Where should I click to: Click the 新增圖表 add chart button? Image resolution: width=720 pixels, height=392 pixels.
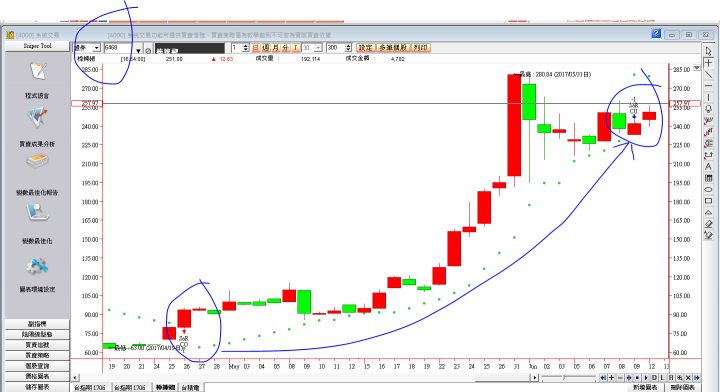(645, 387)
